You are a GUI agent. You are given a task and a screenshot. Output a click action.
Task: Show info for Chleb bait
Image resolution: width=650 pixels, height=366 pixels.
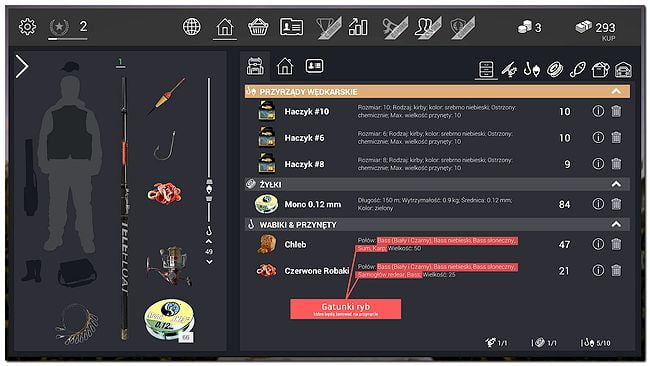[x=598, y=244]
